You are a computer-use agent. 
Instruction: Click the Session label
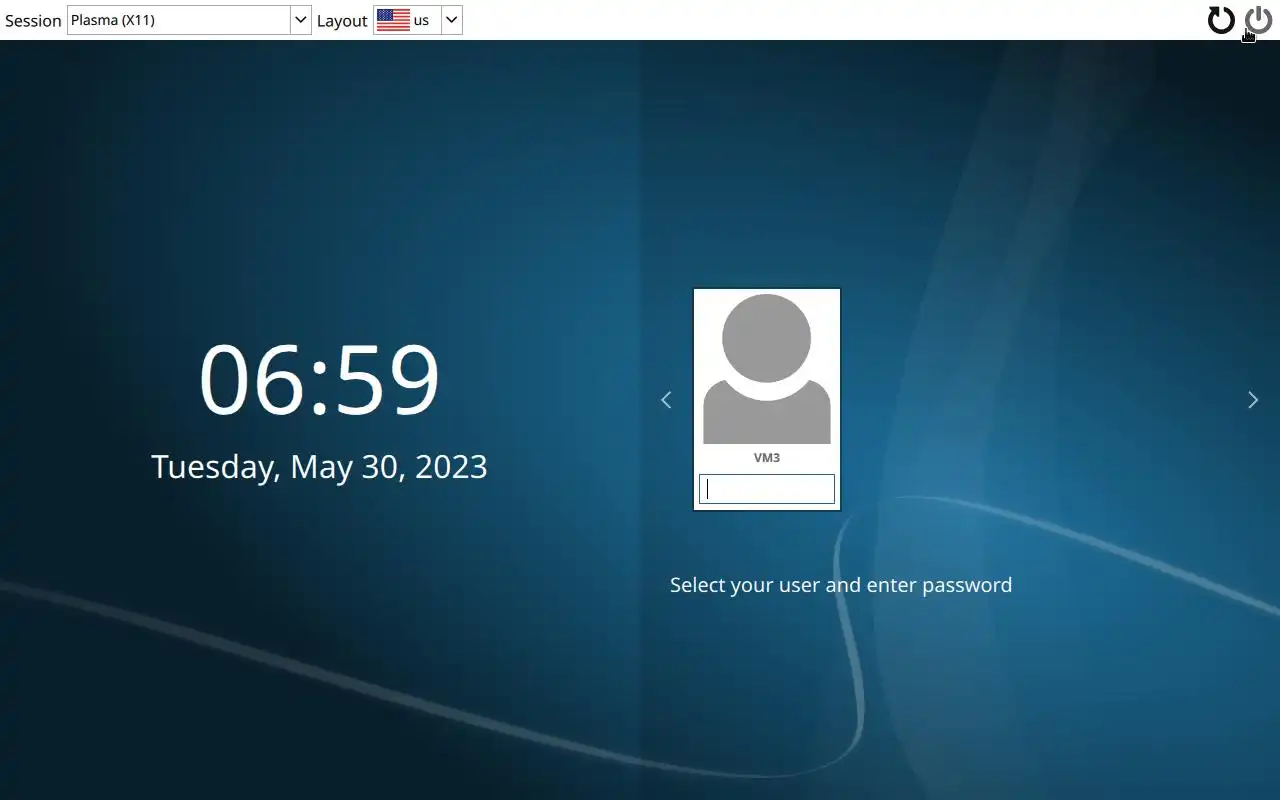point(33,21)
